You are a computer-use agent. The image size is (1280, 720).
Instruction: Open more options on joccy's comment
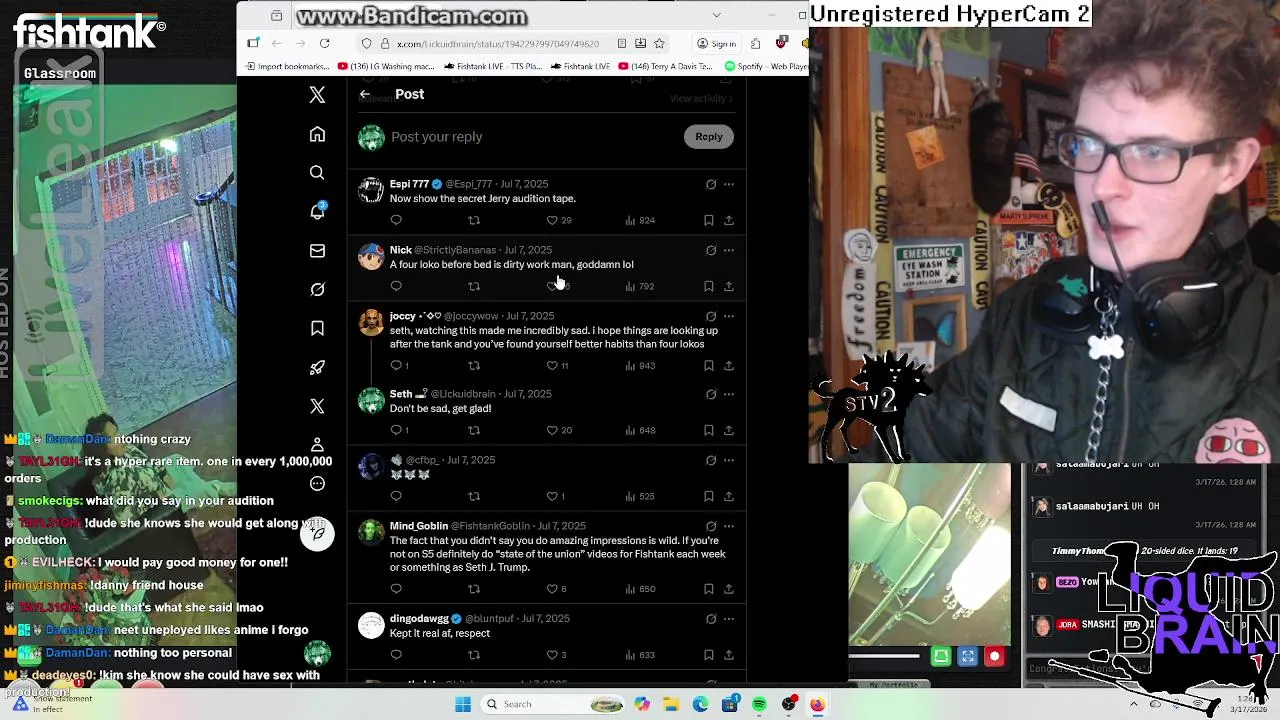tap(729, 316)
